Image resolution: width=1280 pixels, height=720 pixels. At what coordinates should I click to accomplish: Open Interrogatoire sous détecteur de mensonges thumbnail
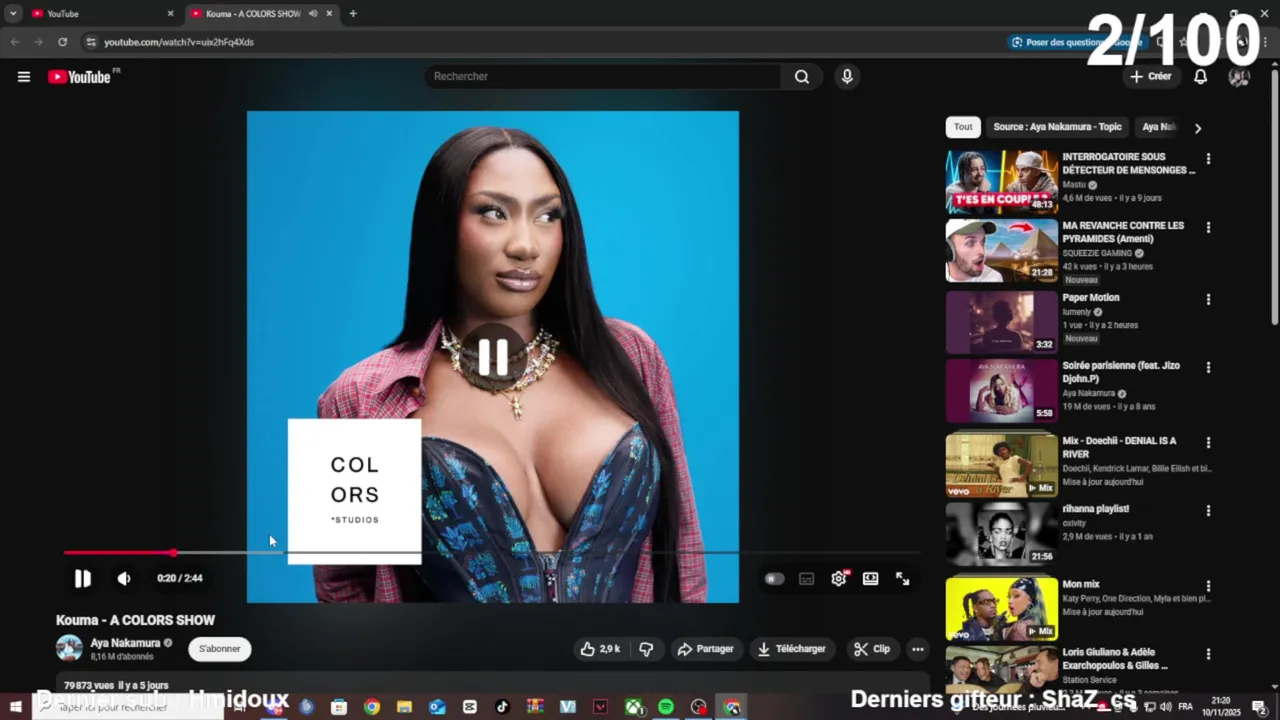pos(1001,182)
